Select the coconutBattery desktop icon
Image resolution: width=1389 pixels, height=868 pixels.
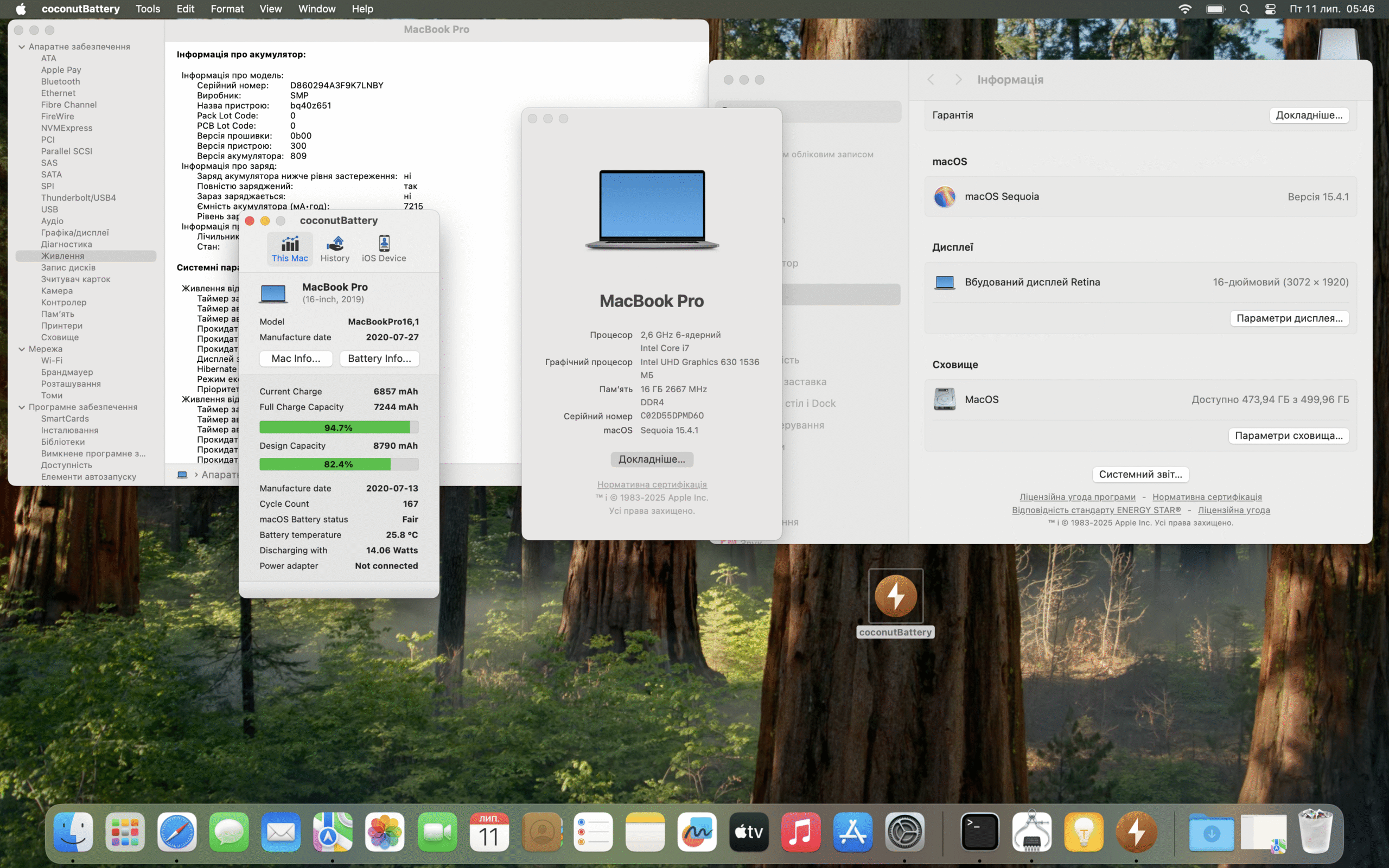tap(895, 597)
